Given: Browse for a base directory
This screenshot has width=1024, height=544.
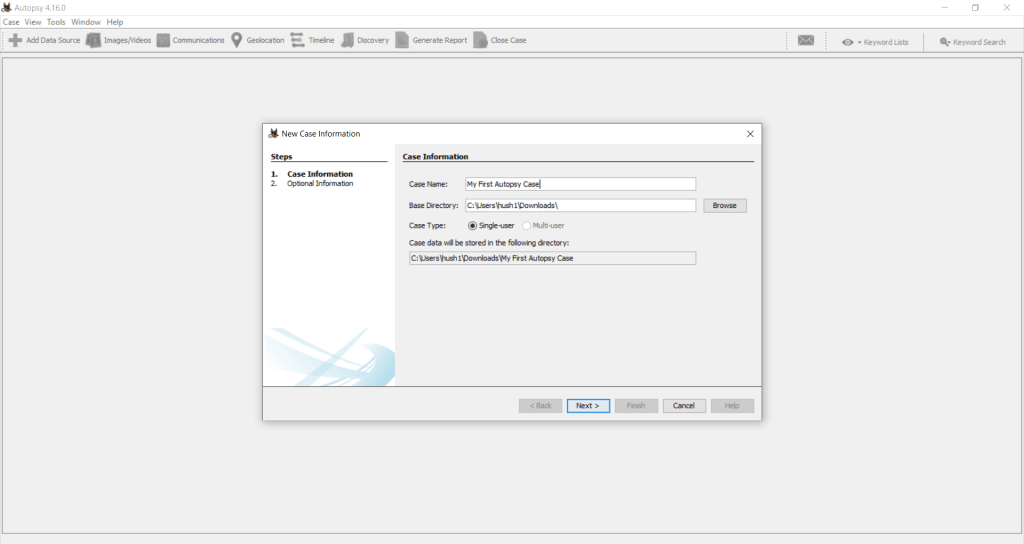Looking at the screenshot, I should (725, 205).
